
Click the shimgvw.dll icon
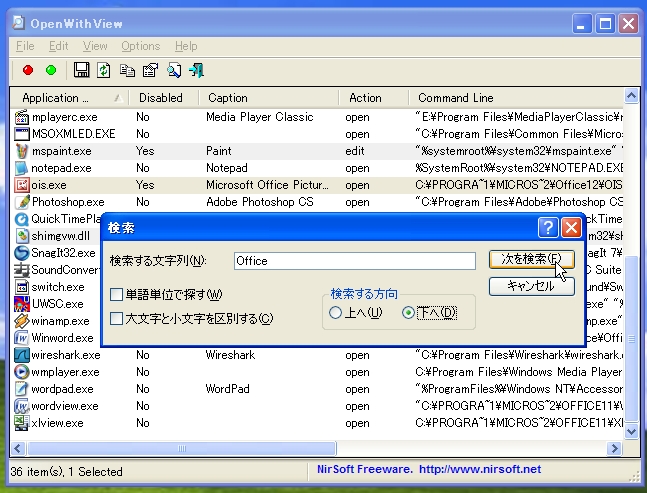pos(22,236)
